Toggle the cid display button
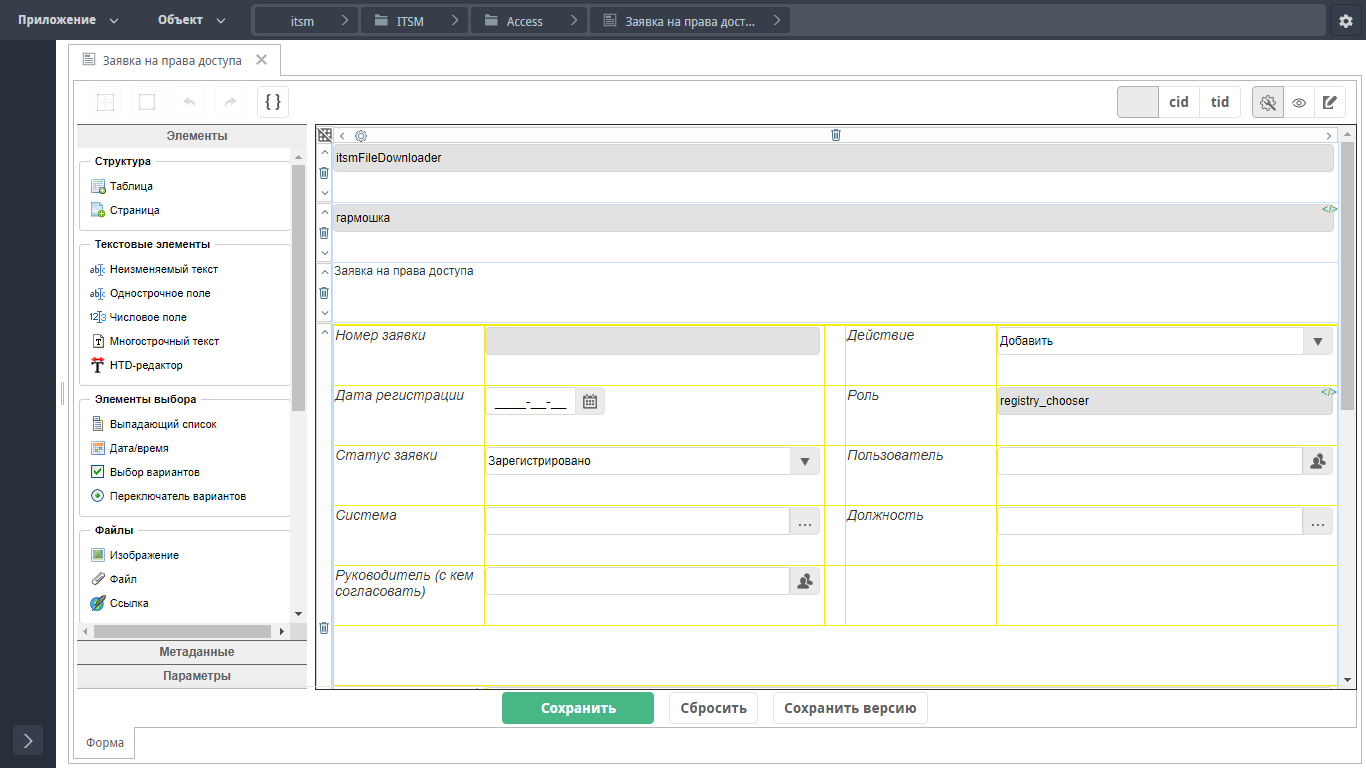 (1179, 102)
